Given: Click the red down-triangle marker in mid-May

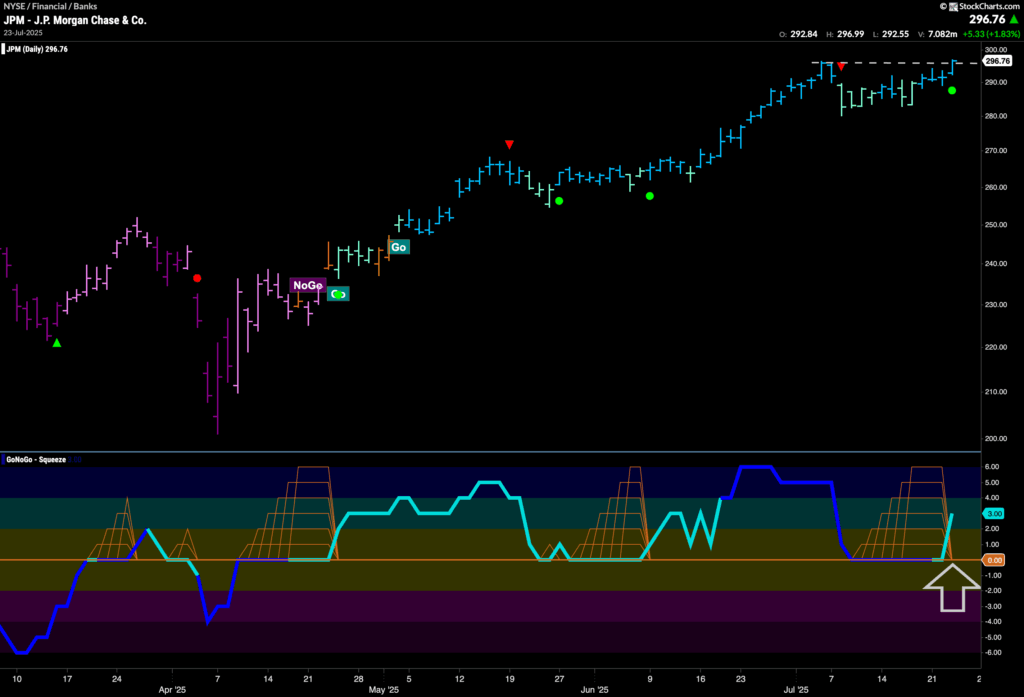Looking at the screenshot, I should click(510, 144).
